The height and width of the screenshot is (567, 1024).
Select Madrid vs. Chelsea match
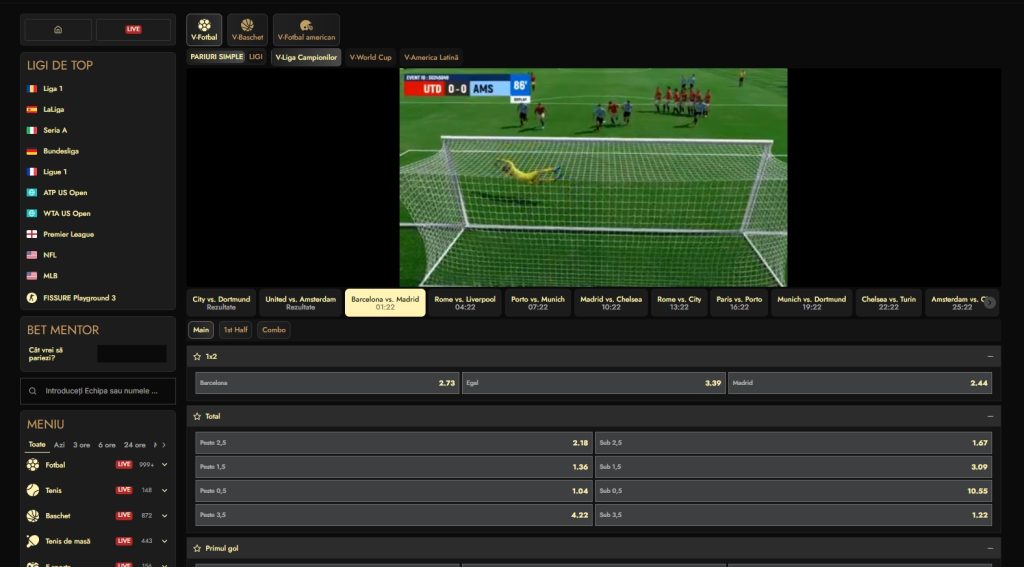click(x=611, y=303)
